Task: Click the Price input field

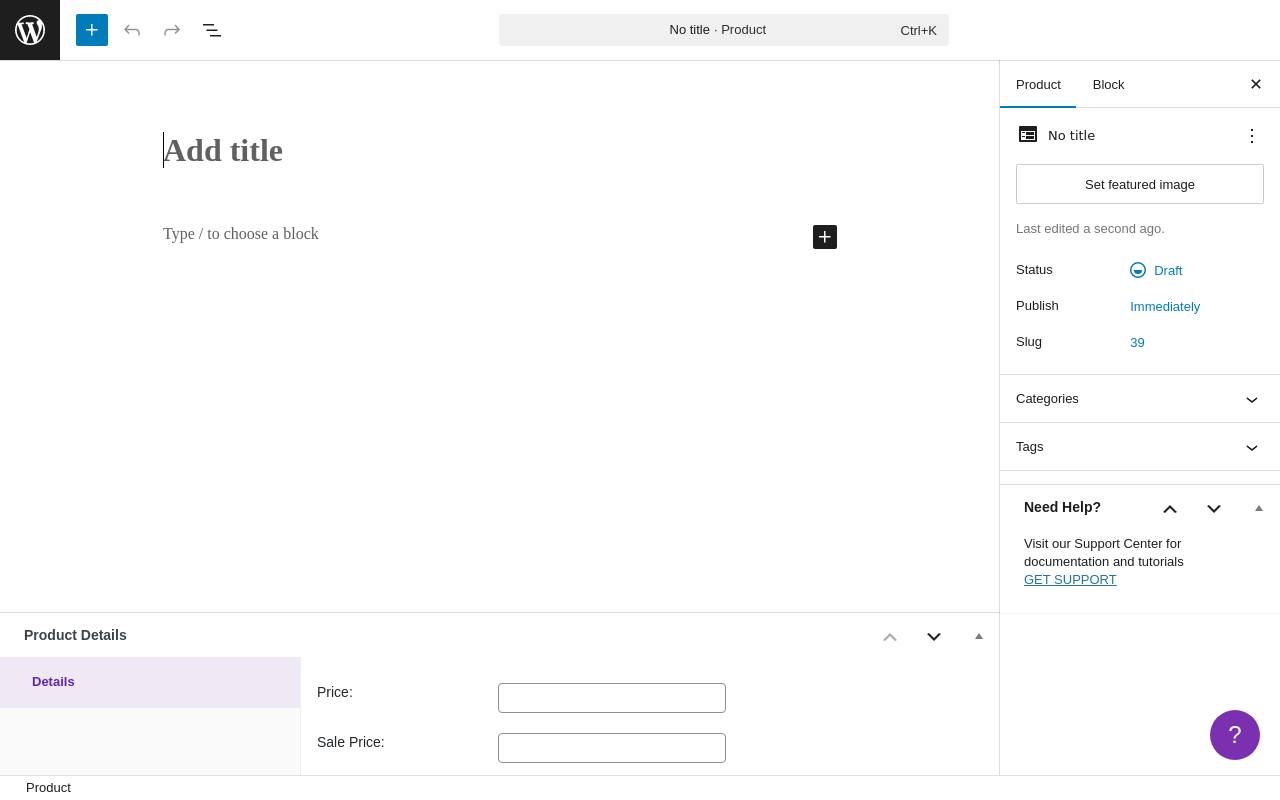Action: click(x=612, y=698)
